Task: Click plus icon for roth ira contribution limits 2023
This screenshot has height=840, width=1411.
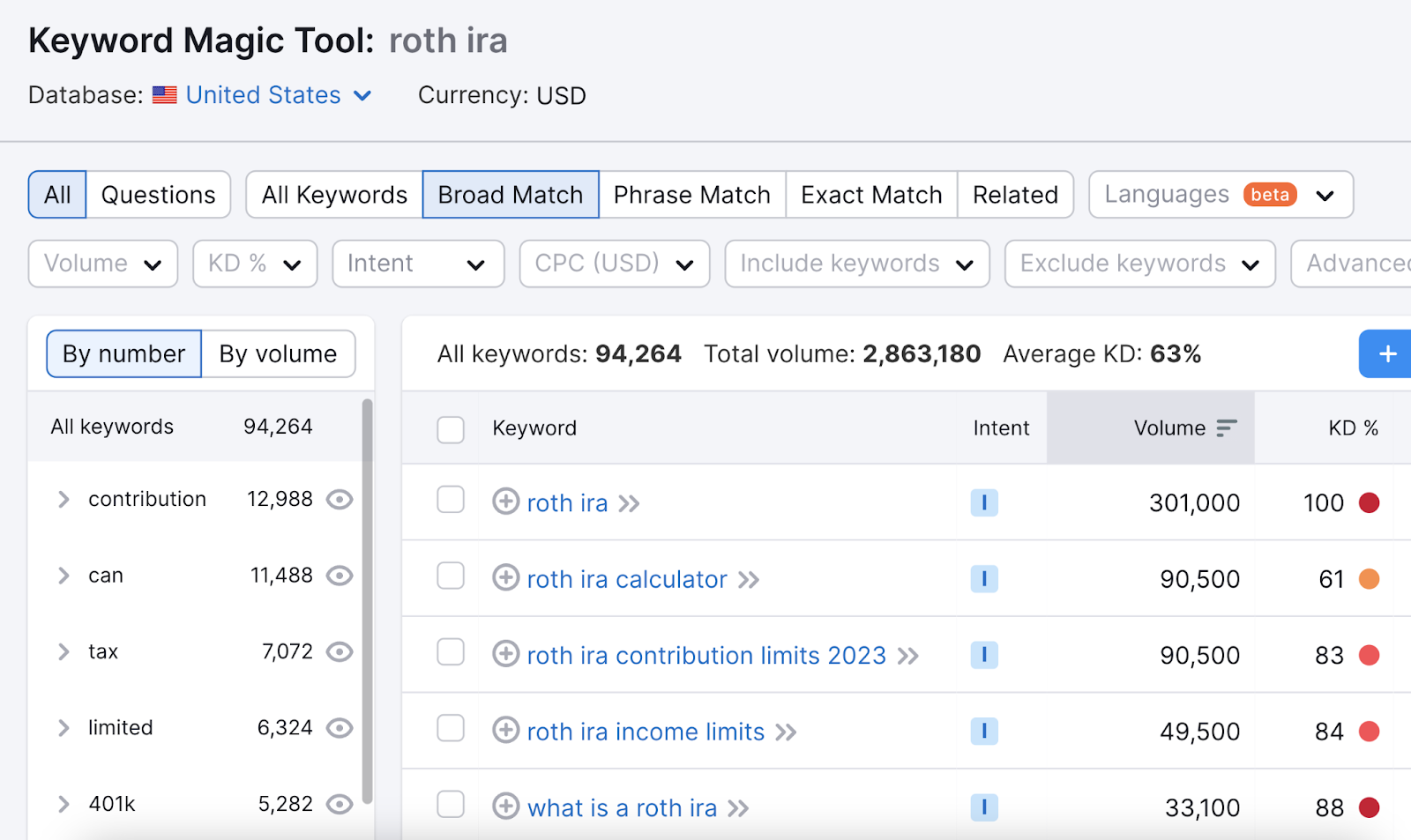Action: pyautogui.click(x=505, y=654)
